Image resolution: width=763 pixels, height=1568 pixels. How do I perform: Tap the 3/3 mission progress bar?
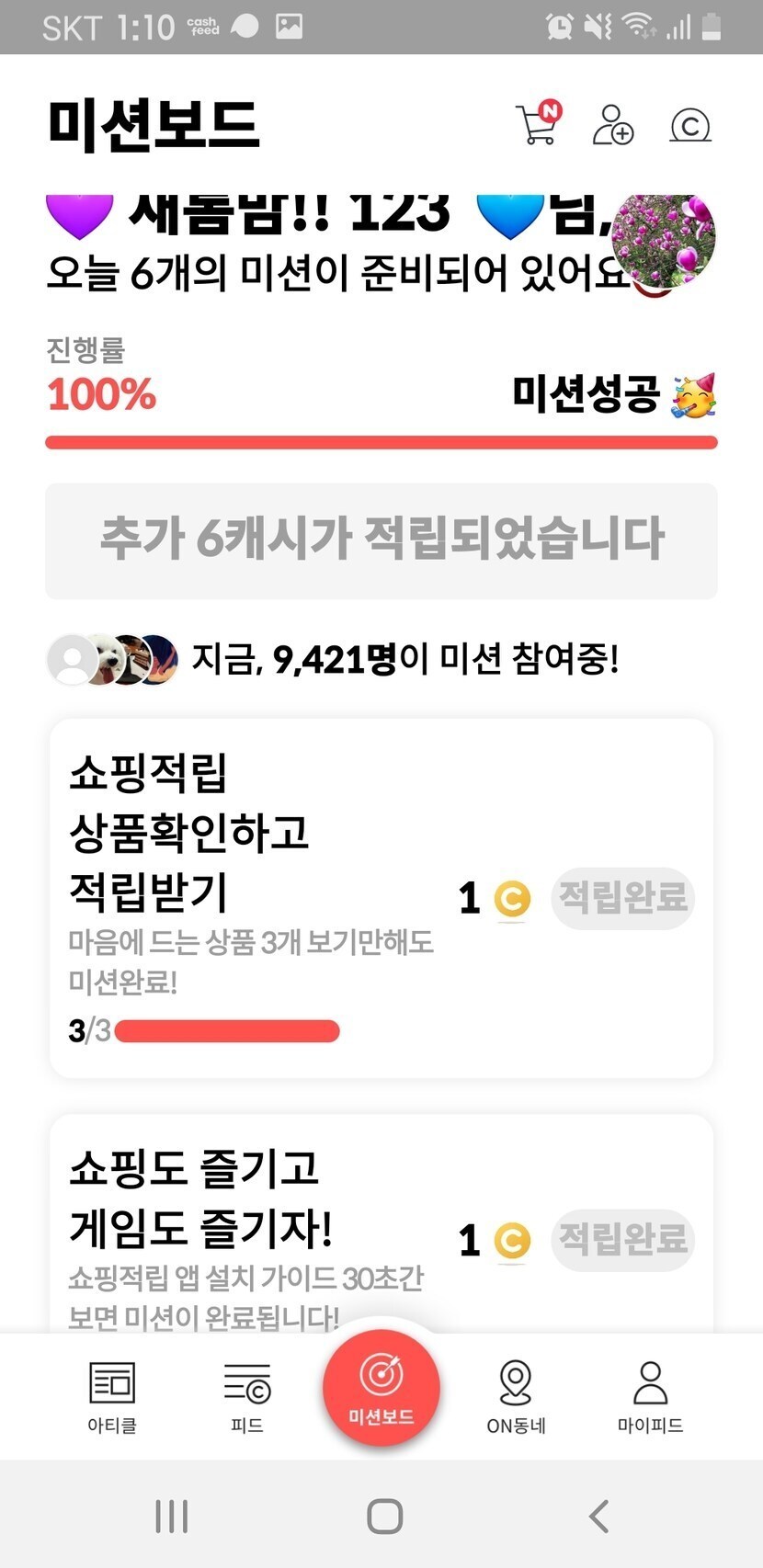tap(227, 1031)
